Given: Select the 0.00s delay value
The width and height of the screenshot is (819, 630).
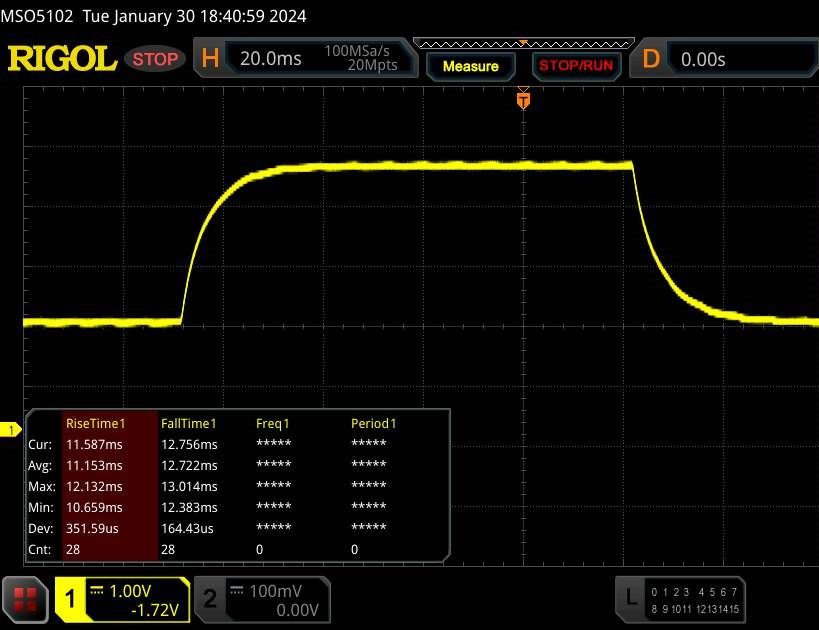Looking at the screenshot, I should click(703, 60).
